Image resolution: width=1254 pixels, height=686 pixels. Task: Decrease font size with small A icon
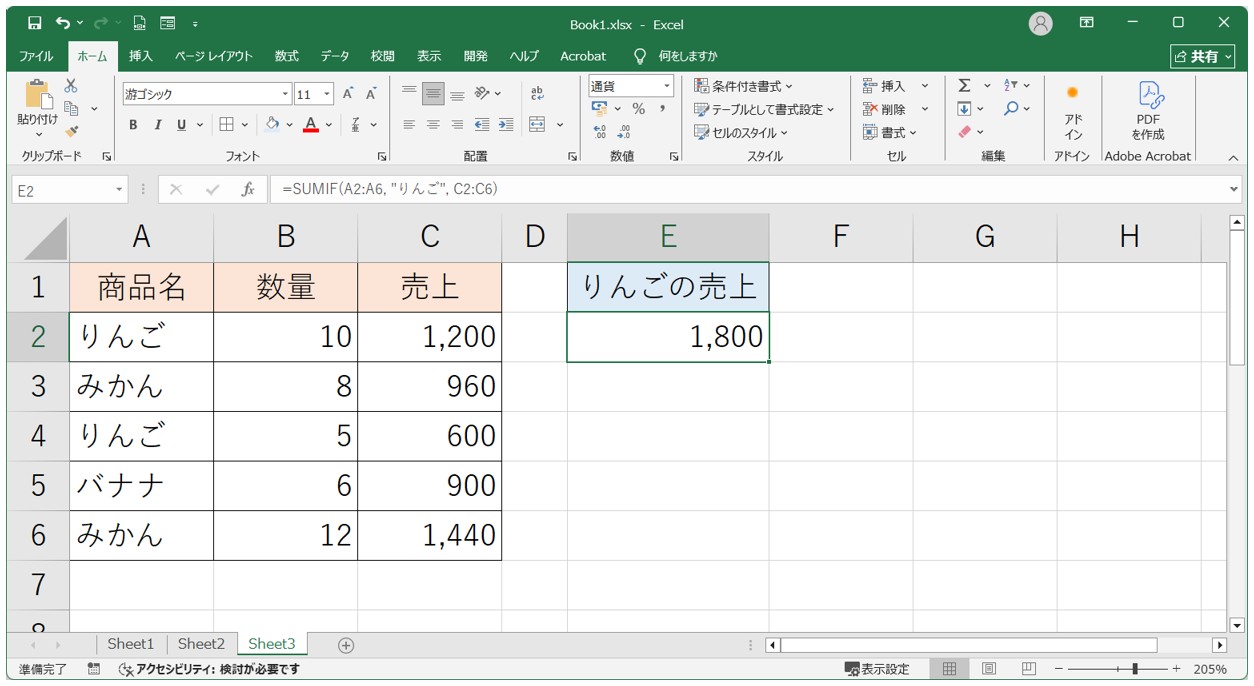coord(371,94)
